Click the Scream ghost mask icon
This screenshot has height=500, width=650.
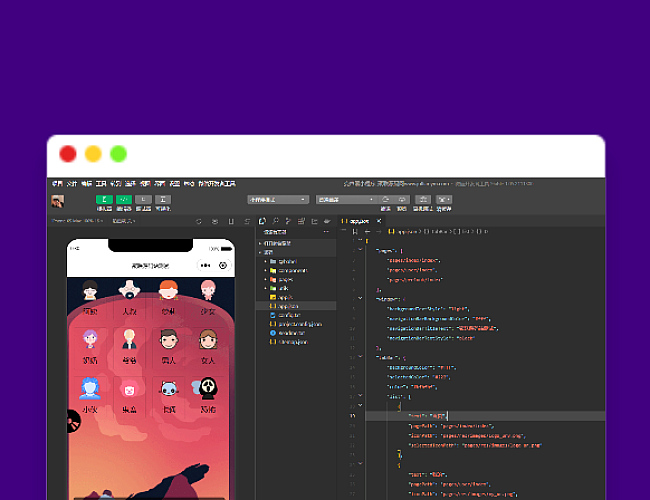pyautogui.click(x=208, y=390)
